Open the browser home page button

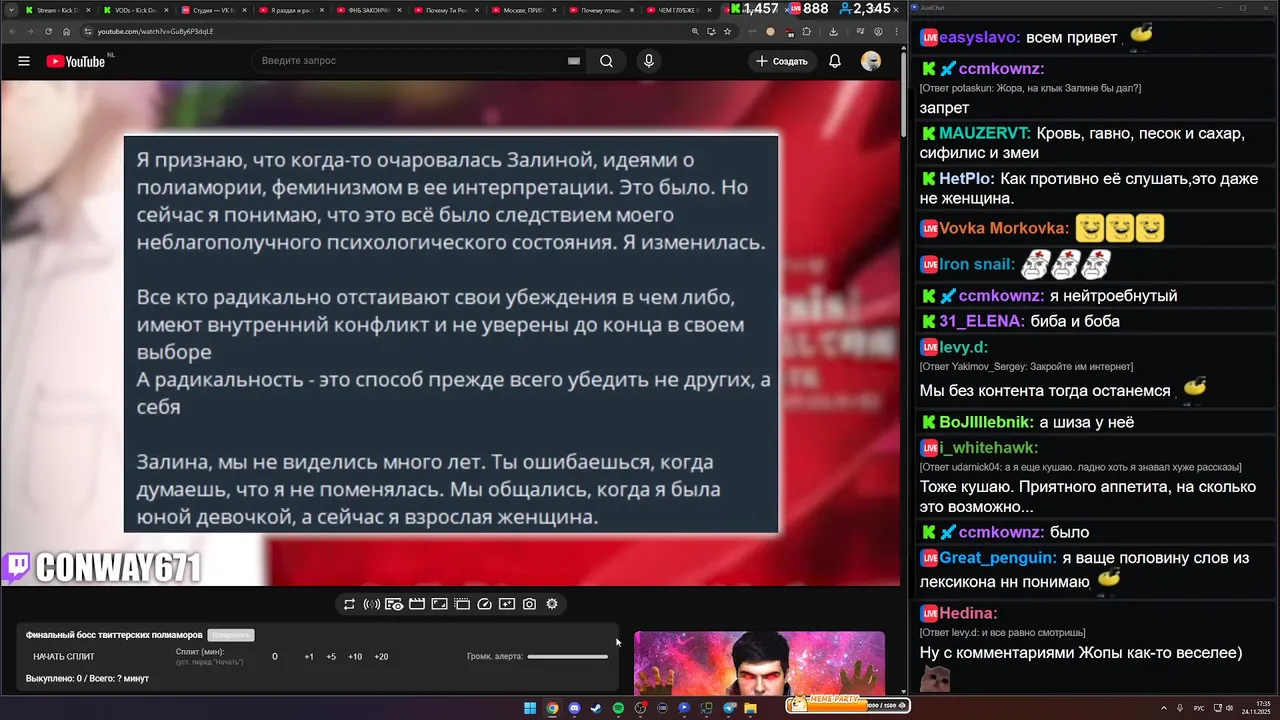tap(67, 31)
